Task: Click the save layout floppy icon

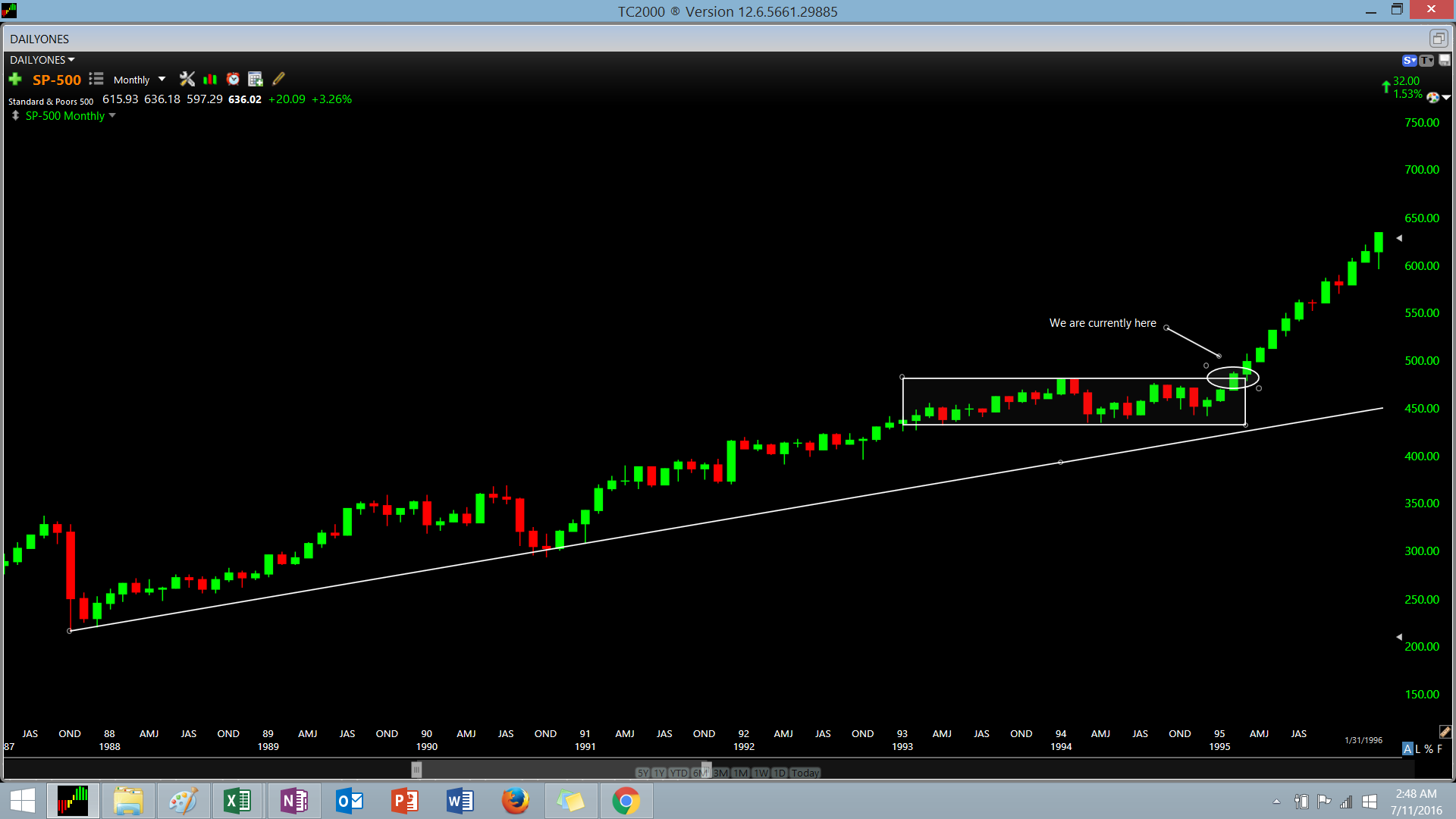Action: click(1444, 61)
